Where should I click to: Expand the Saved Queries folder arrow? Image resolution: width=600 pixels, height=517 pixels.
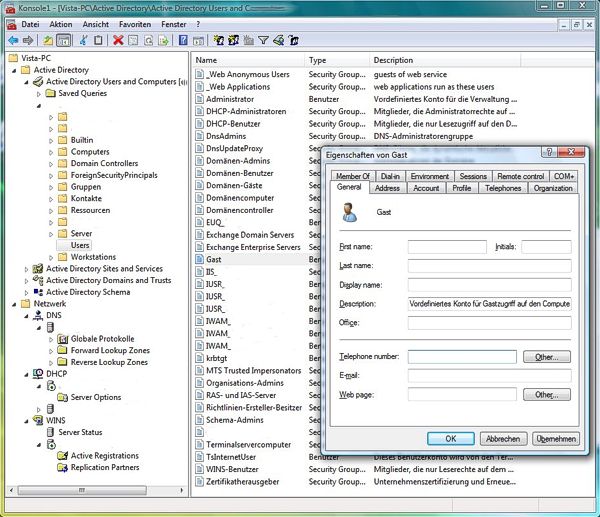(39, 94)
